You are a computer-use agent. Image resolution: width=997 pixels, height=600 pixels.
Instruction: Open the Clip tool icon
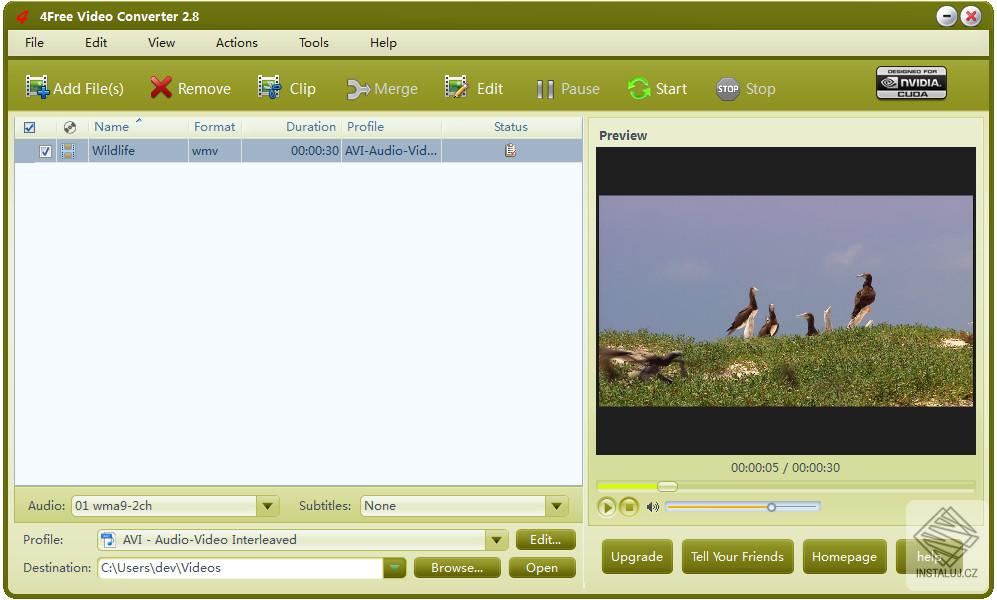(266, 88)
